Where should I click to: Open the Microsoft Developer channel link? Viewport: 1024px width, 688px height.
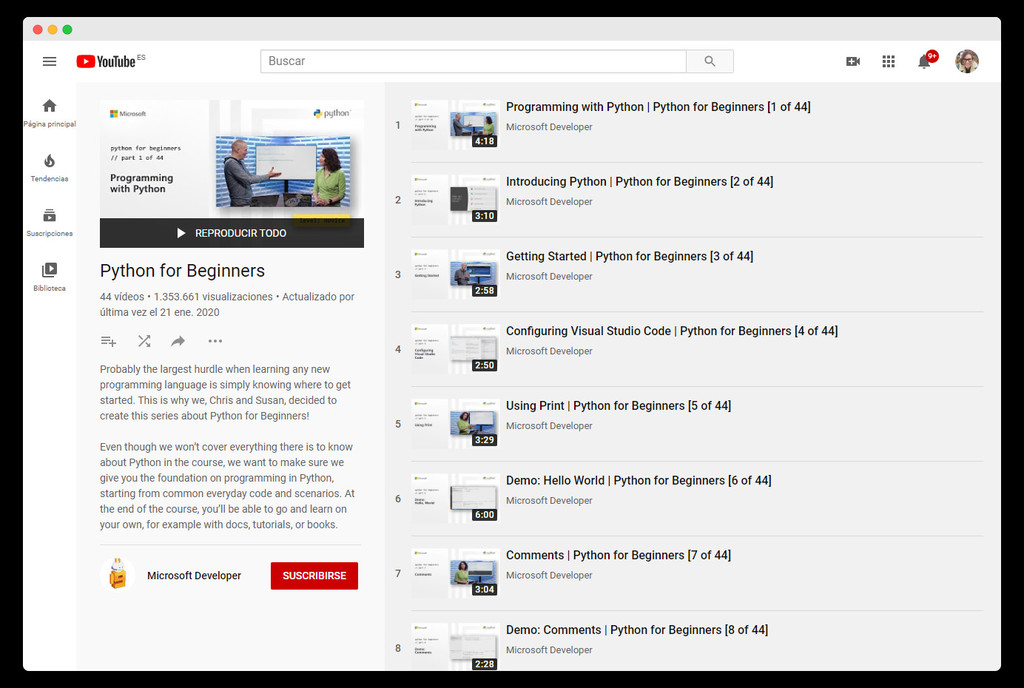[x=194, y=575]
